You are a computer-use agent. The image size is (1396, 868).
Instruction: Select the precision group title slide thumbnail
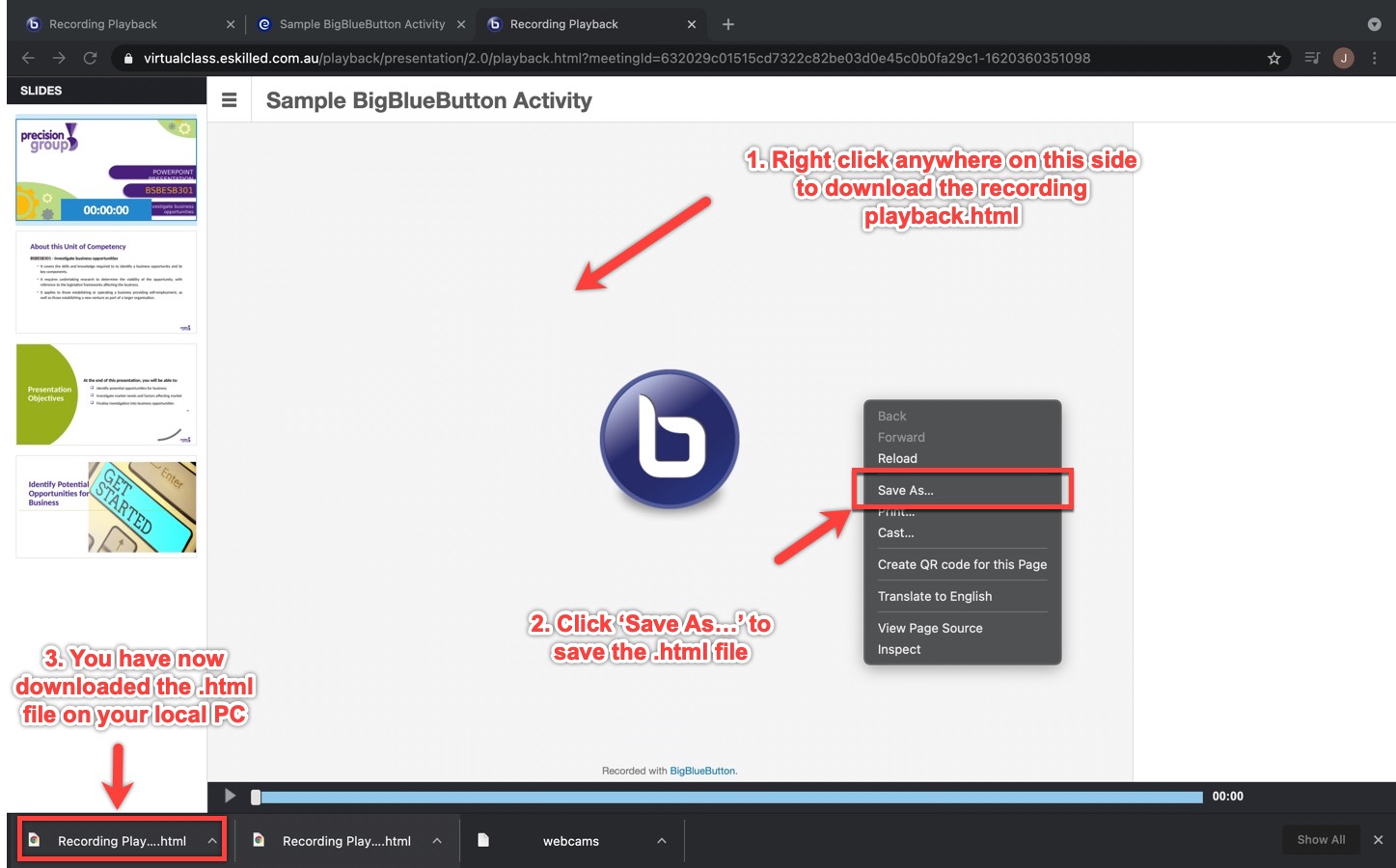(106, 170)
